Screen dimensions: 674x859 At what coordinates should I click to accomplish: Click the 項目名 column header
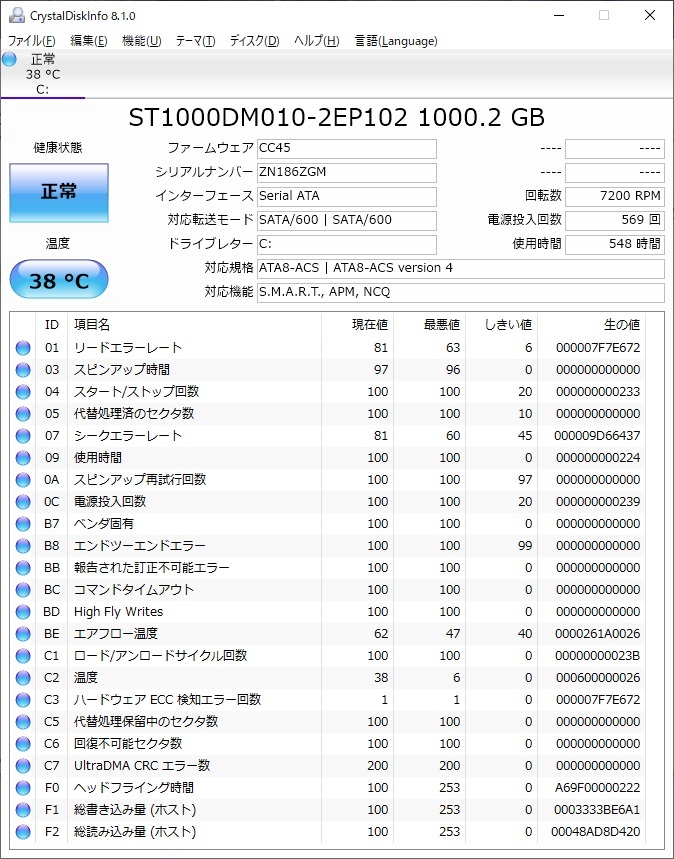click(x=92, y=325)
